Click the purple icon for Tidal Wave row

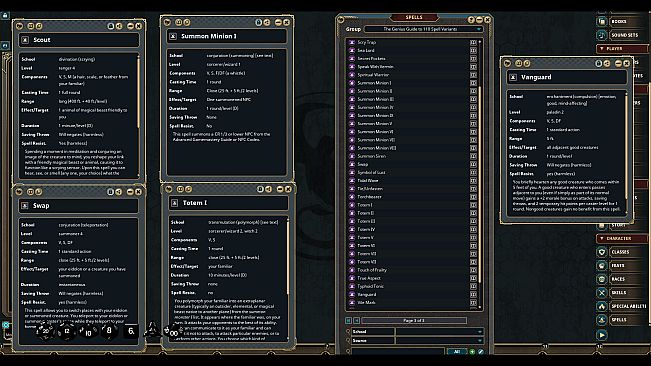352,181
